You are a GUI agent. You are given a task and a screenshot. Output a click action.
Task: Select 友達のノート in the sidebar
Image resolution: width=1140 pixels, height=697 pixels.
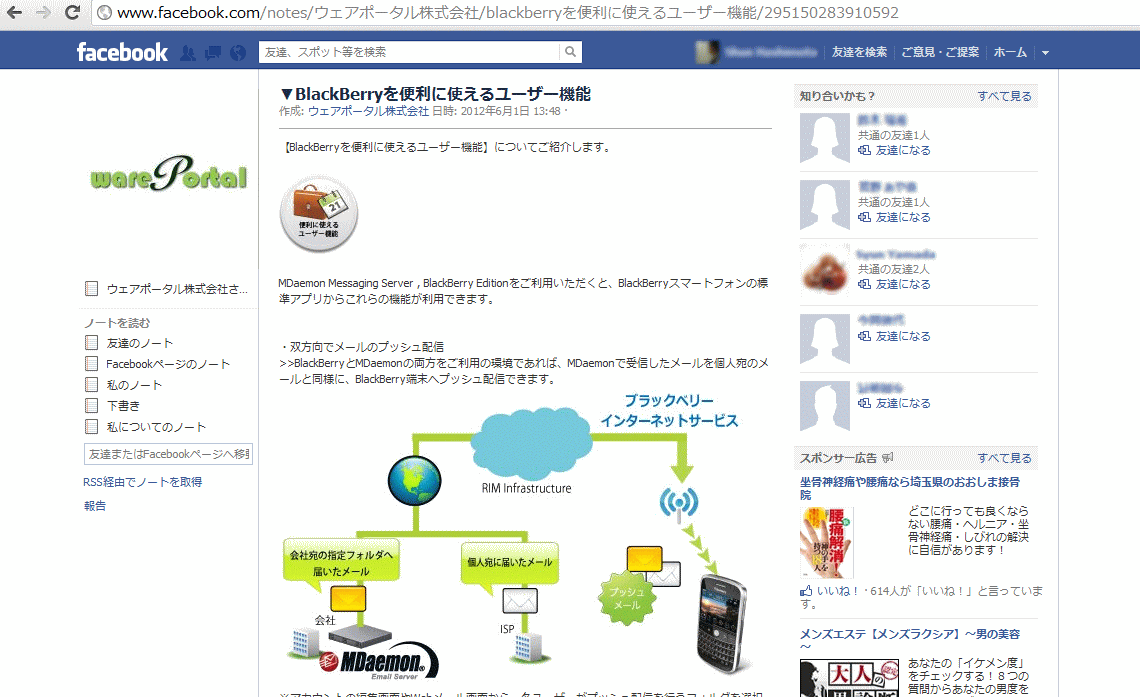140,343
